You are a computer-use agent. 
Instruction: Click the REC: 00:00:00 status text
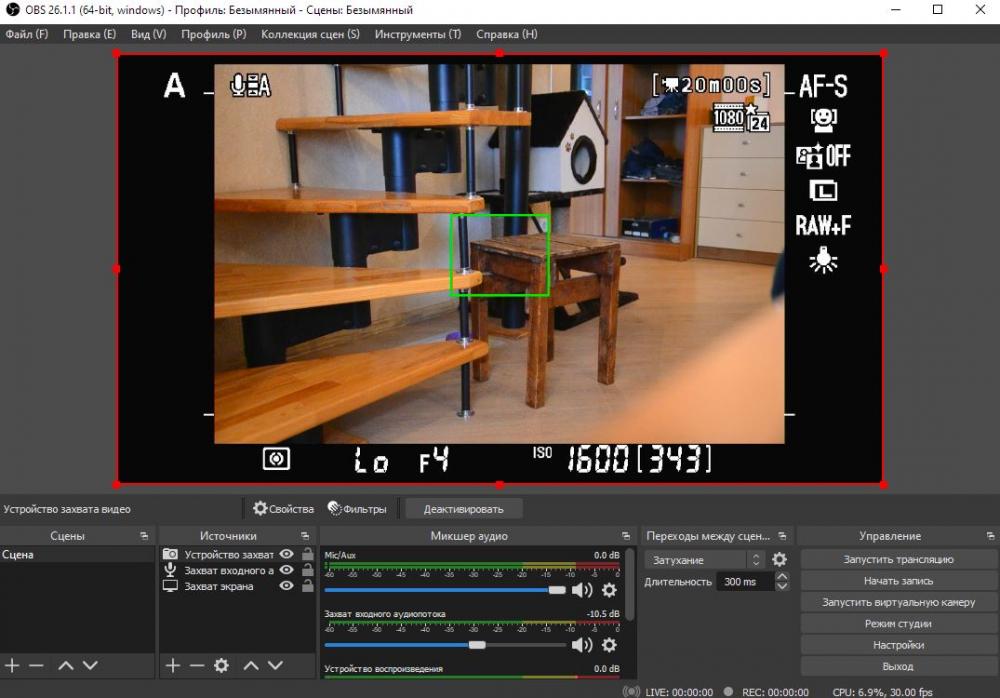click(x=775, y=692)
